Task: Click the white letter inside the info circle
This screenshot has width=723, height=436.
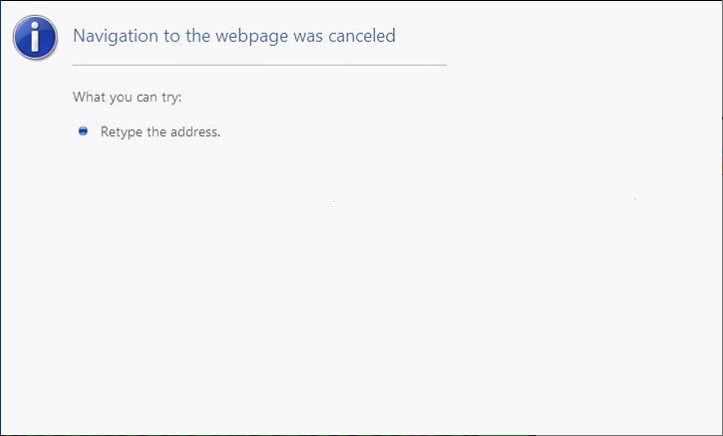Action: tap(35, 37)
